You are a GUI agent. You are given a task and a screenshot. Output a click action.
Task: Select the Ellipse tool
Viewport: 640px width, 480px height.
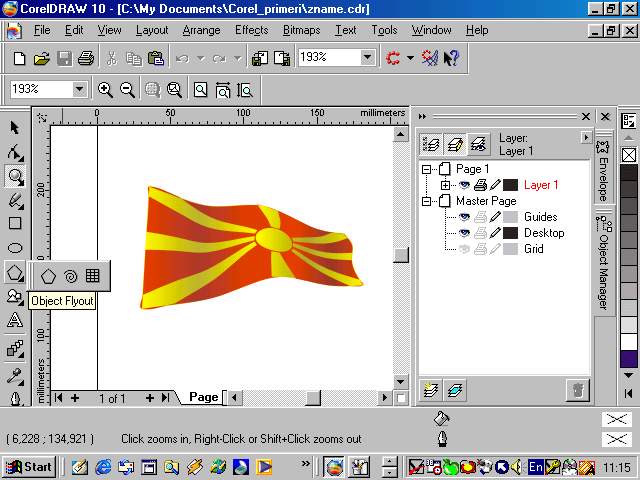15,248
